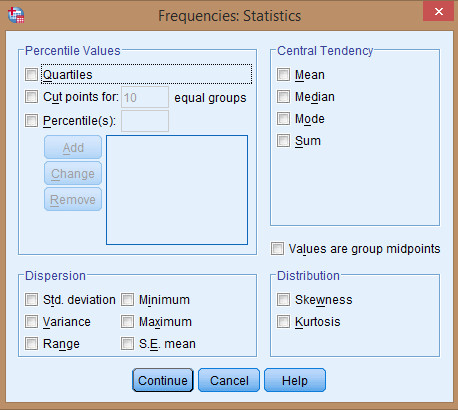
Task: Click the Add button
Action: coord(73,147)
